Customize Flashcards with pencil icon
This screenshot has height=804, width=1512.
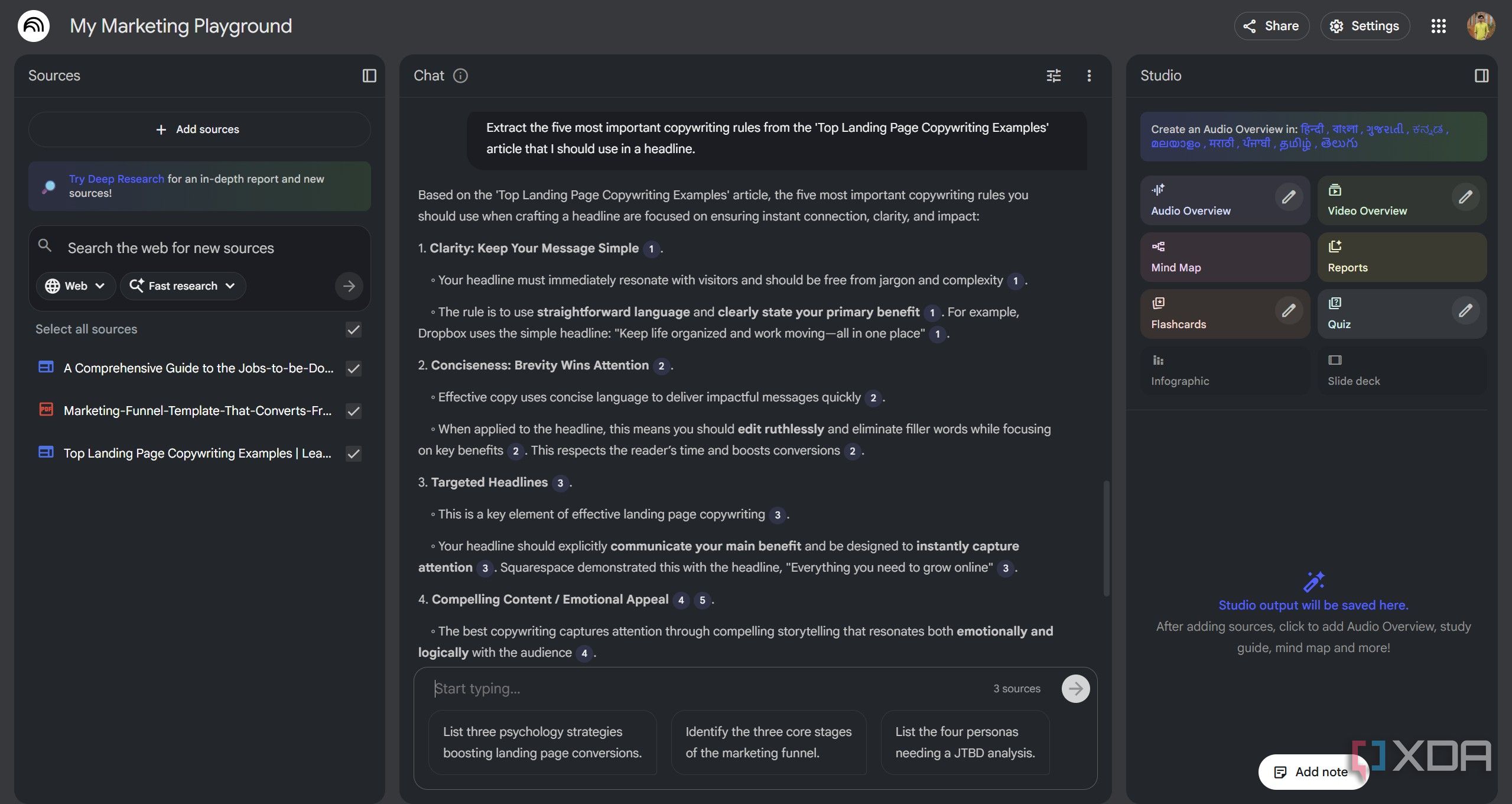(x=1289, y=310)
